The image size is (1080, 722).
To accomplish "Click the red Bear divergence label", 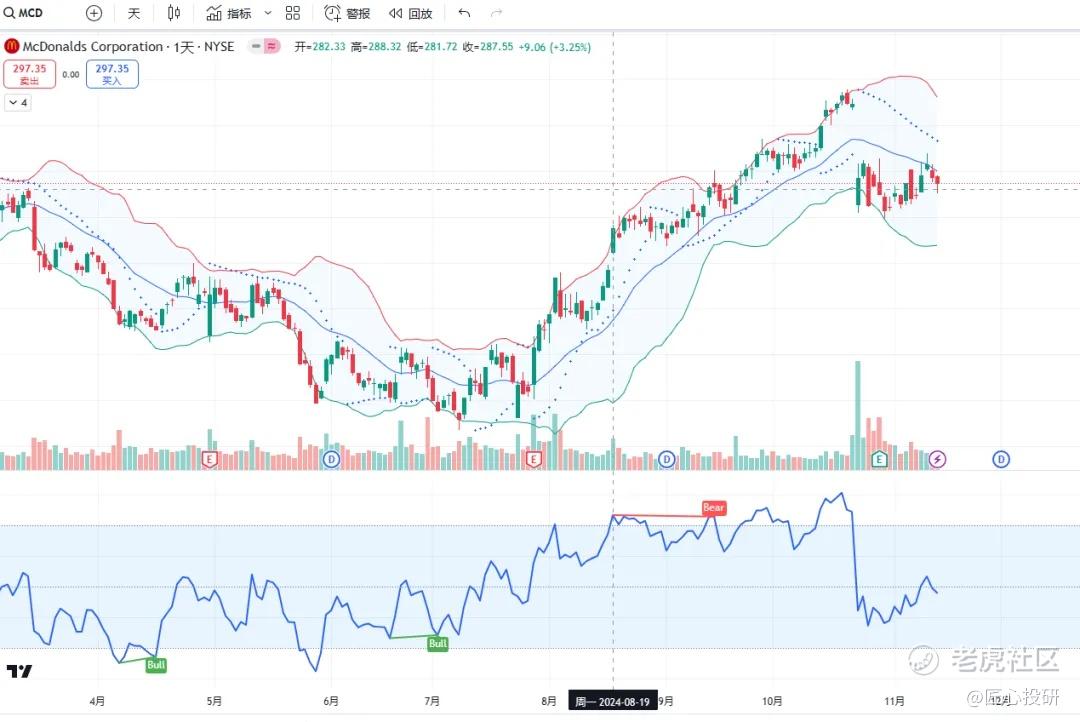I will click(x=714, y=508).
